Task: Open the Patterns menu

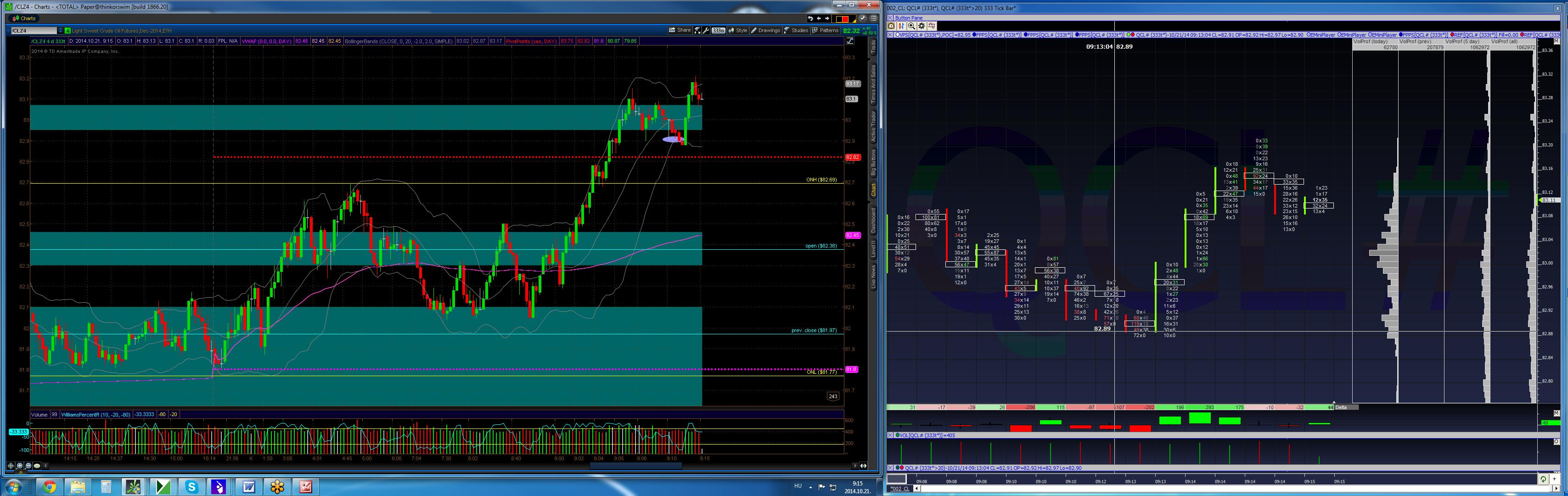Action: pyautogui.click(x=825, y=30)
